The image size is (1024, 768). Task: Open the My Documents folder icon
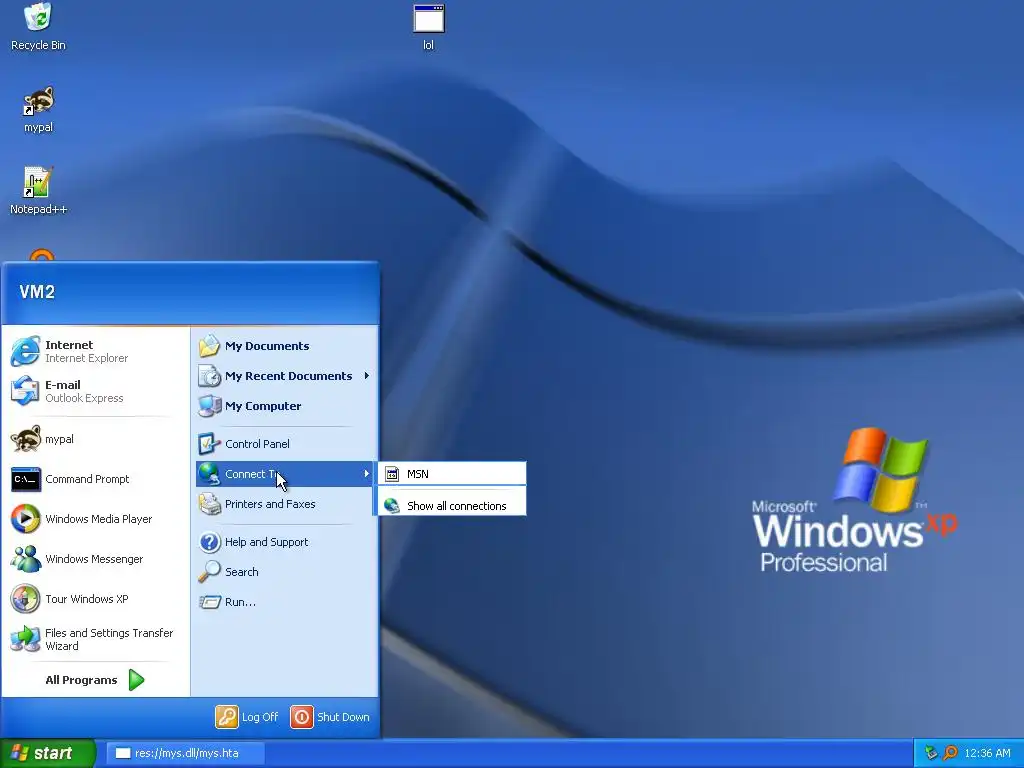pos(210,346)
